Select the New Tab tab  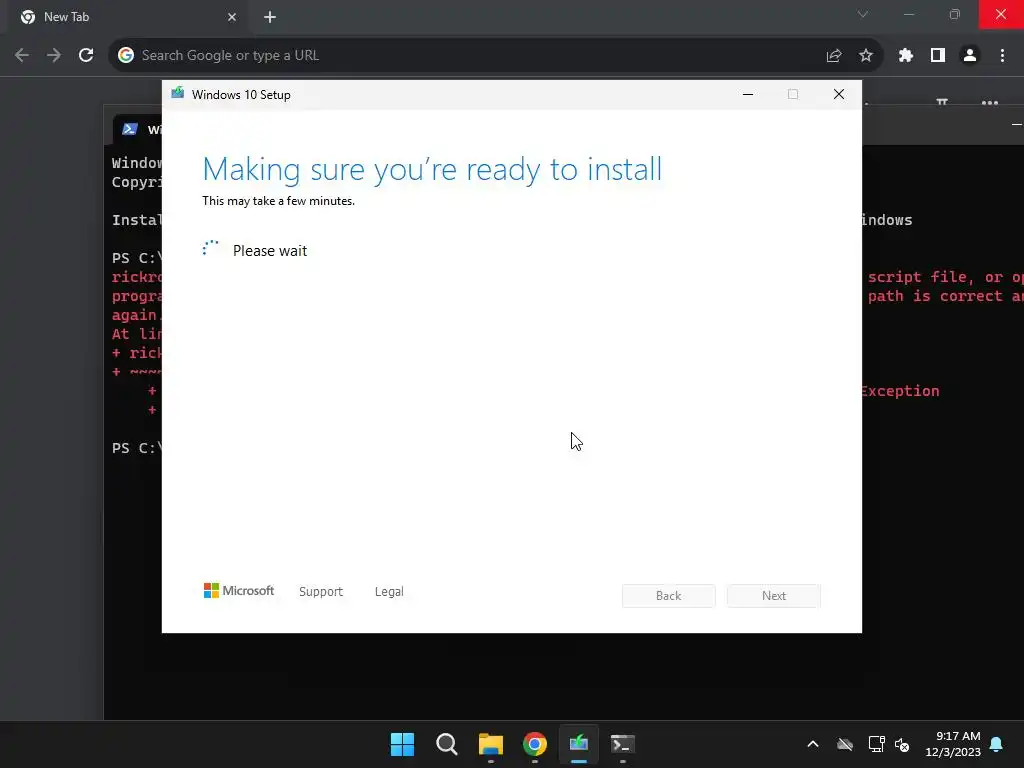pyautogui.click(x=127, y=17)
